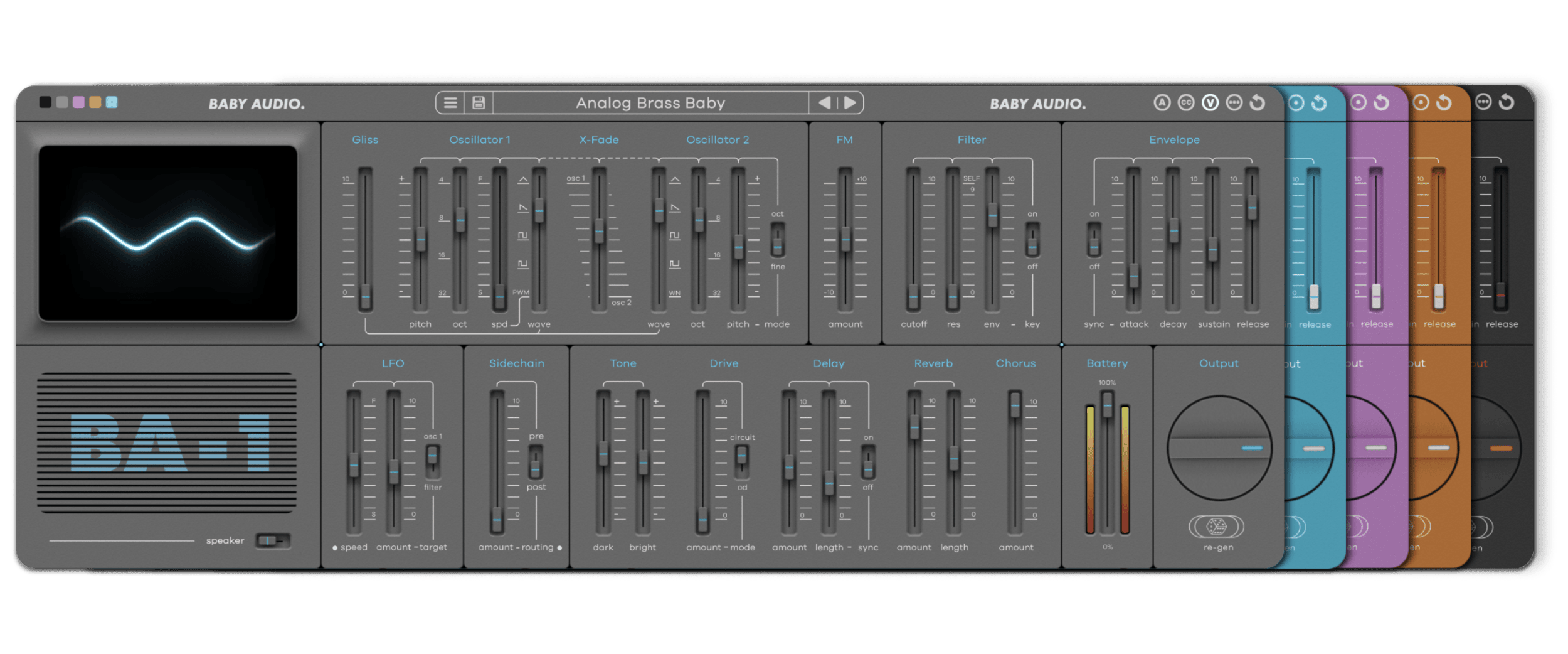Click the Output volume knob
The width and height of the screenshot is (1568, 654).
[x=1219, y=448]
